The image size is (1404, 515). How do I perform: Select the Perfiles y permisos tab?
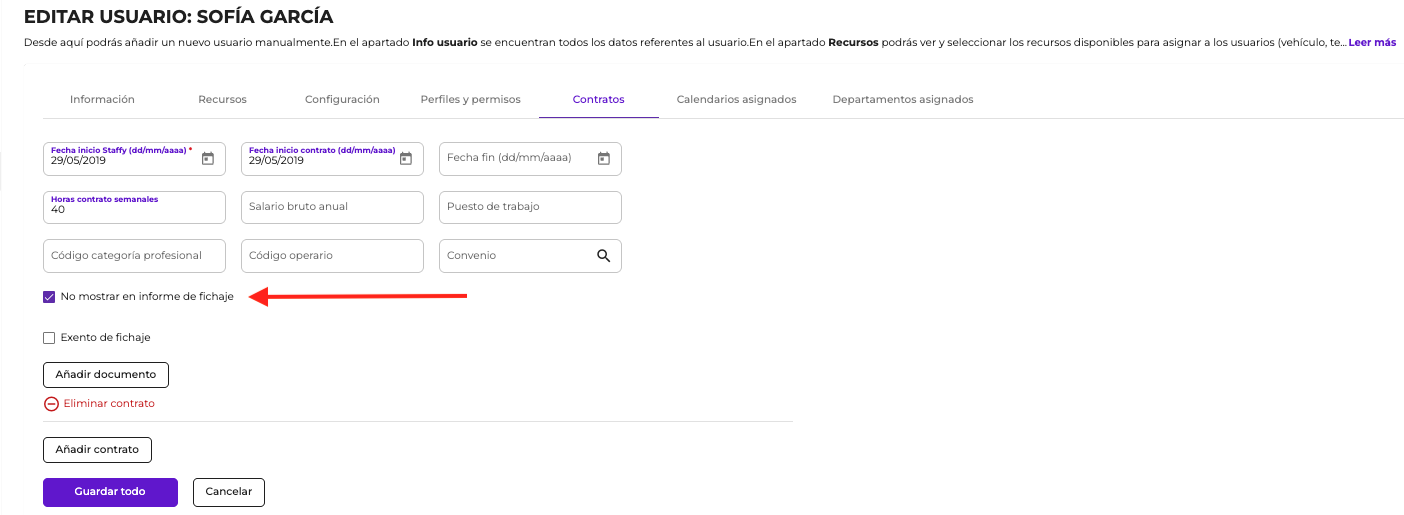tap(470, 100)
